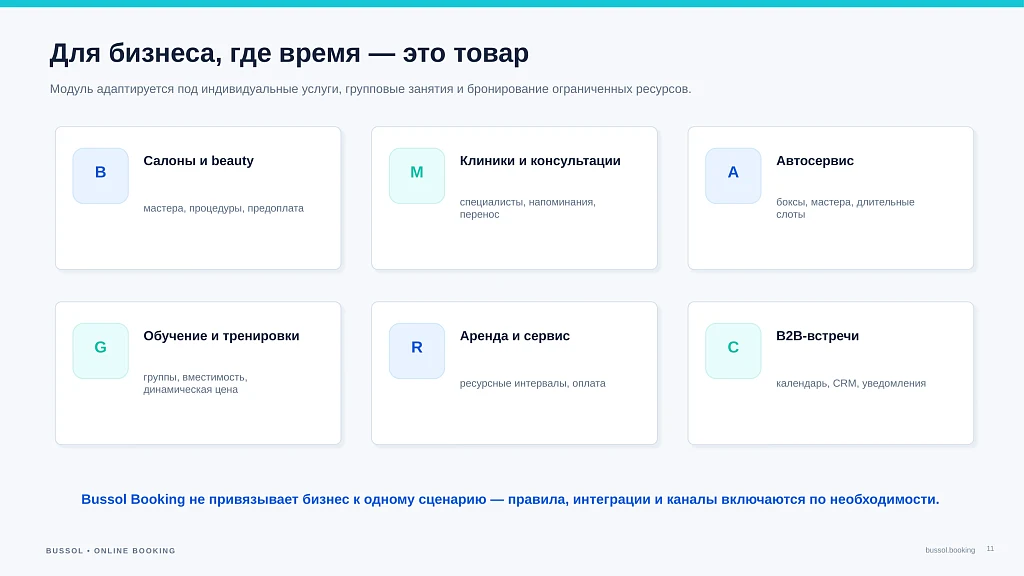
Task: Click the blue 'Bussol Booking не привязывает' statement
Action: [510, 500]
